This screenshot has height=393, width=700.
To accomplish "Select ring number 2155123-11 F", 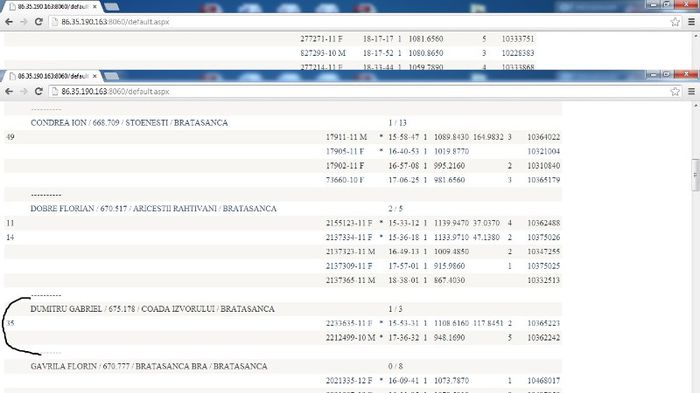I will [349, 223].
